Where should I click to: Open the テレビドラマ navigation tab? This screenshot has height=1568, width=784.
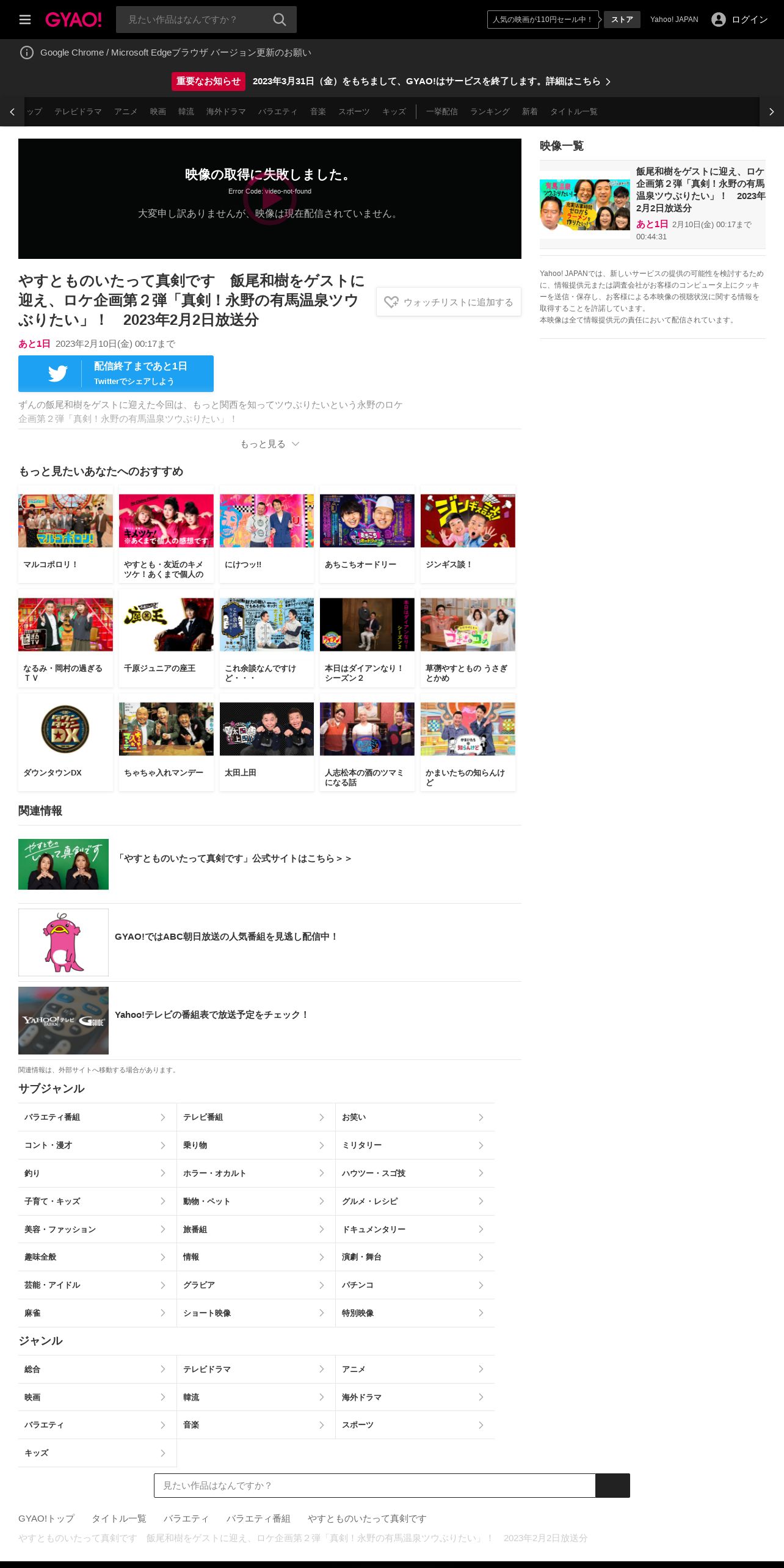pos(78,112)
